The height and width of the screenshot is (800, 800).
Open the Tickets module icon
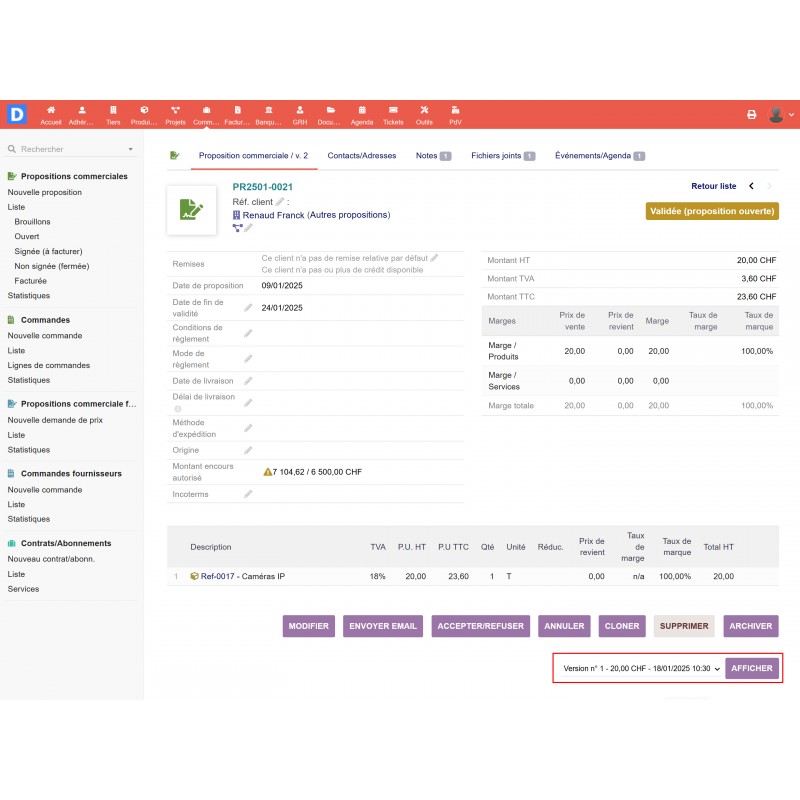coord(392,110)
